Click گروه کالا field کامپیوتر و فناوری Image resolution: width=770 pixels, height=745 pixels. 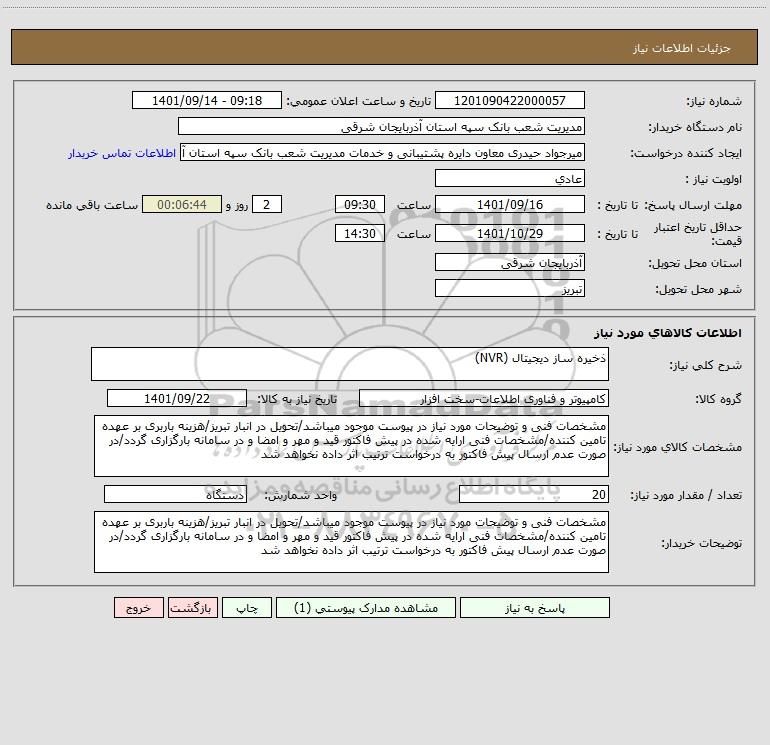pyautogui.click(x=484, y=398)
